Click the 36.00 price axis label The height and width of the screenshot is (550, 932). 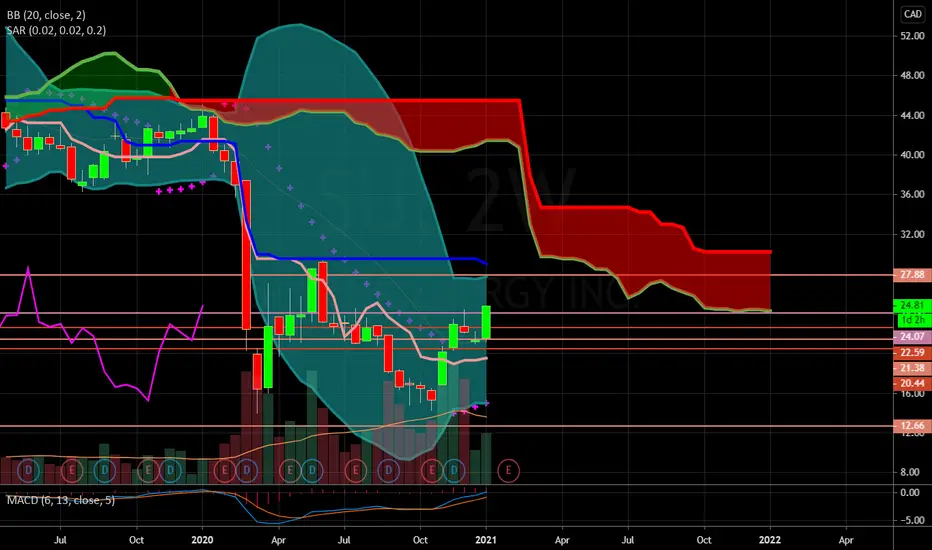pos(912,194)
